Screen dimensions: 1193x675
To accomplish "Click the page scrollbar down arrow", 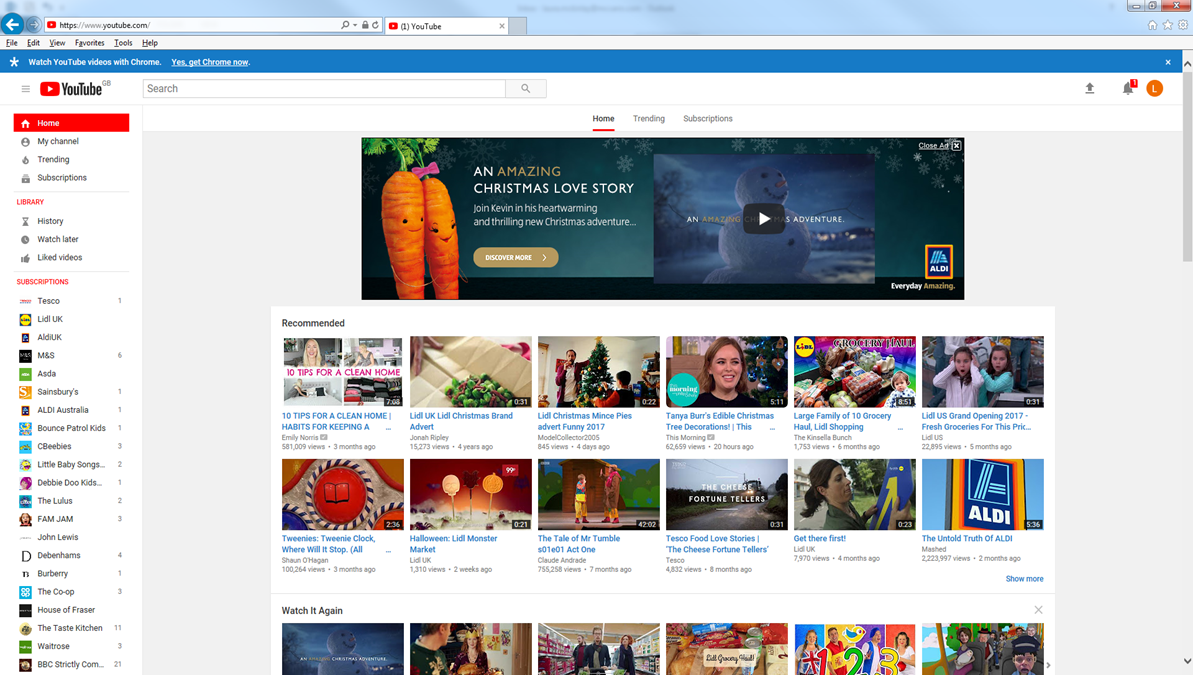I will point(1187,661).
